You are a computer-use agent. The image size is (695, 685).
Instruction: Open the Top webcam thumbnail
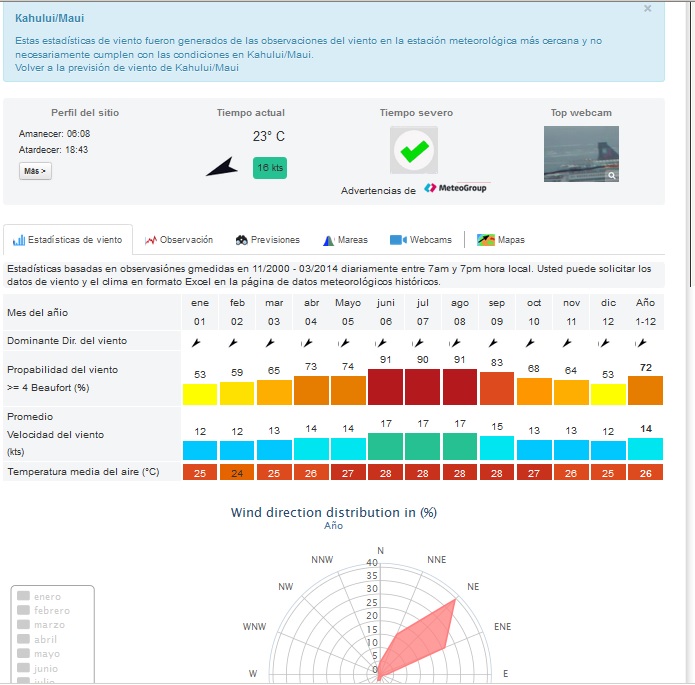click(581, 154)
